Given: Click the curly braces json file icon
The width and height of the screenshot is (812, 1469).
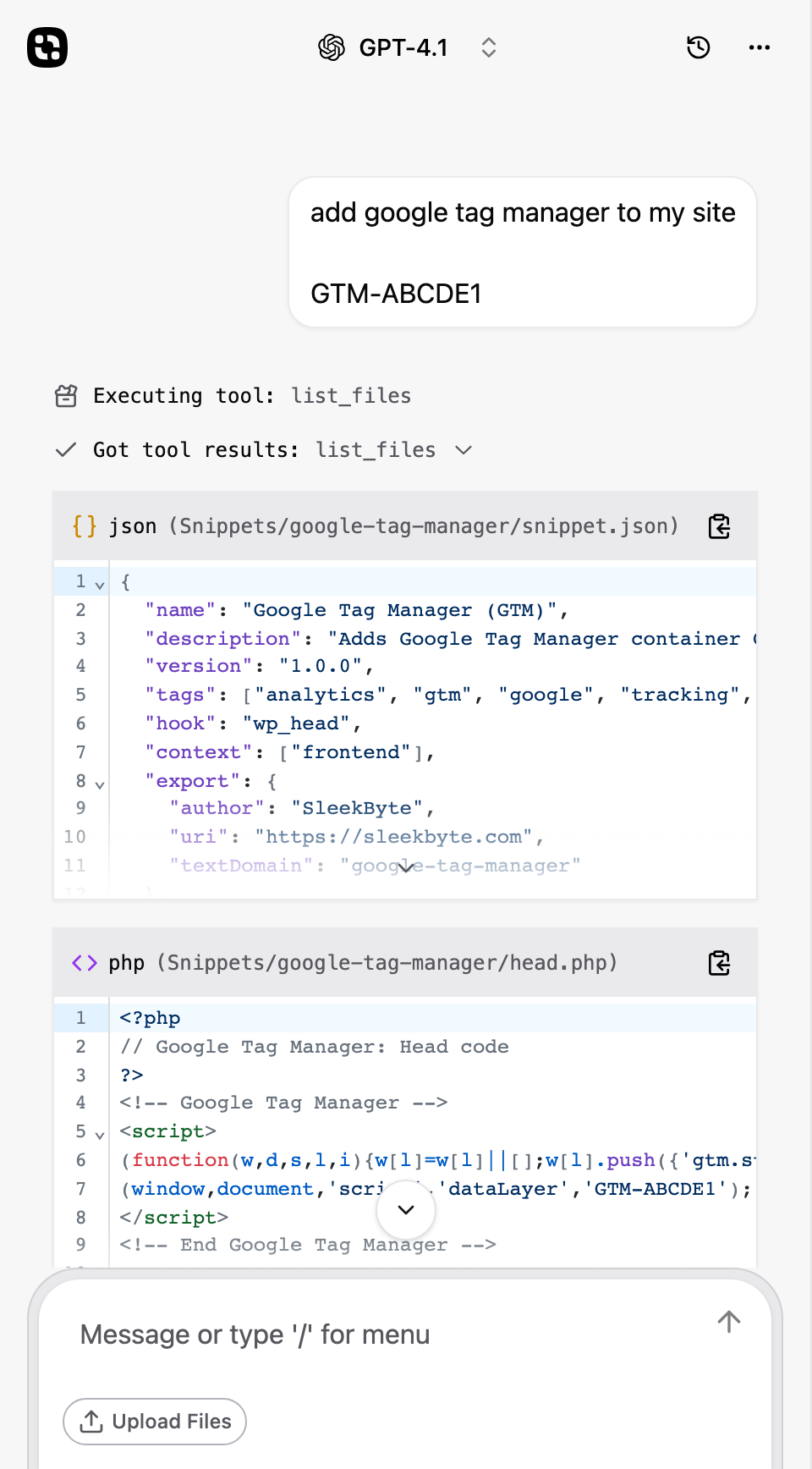Looking at the screenshot, I should click(85, 526).
